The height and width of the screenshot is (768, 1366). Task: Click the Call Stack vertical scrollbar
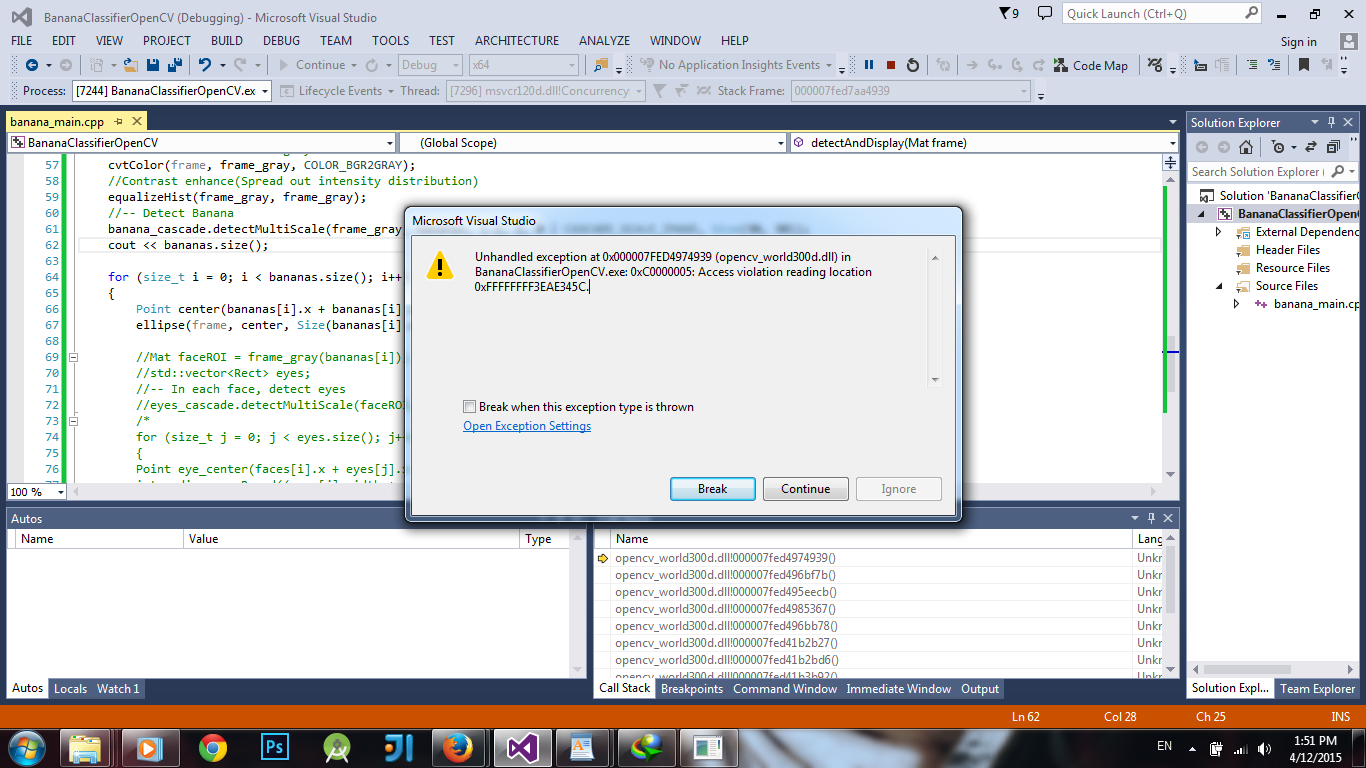1171,605
